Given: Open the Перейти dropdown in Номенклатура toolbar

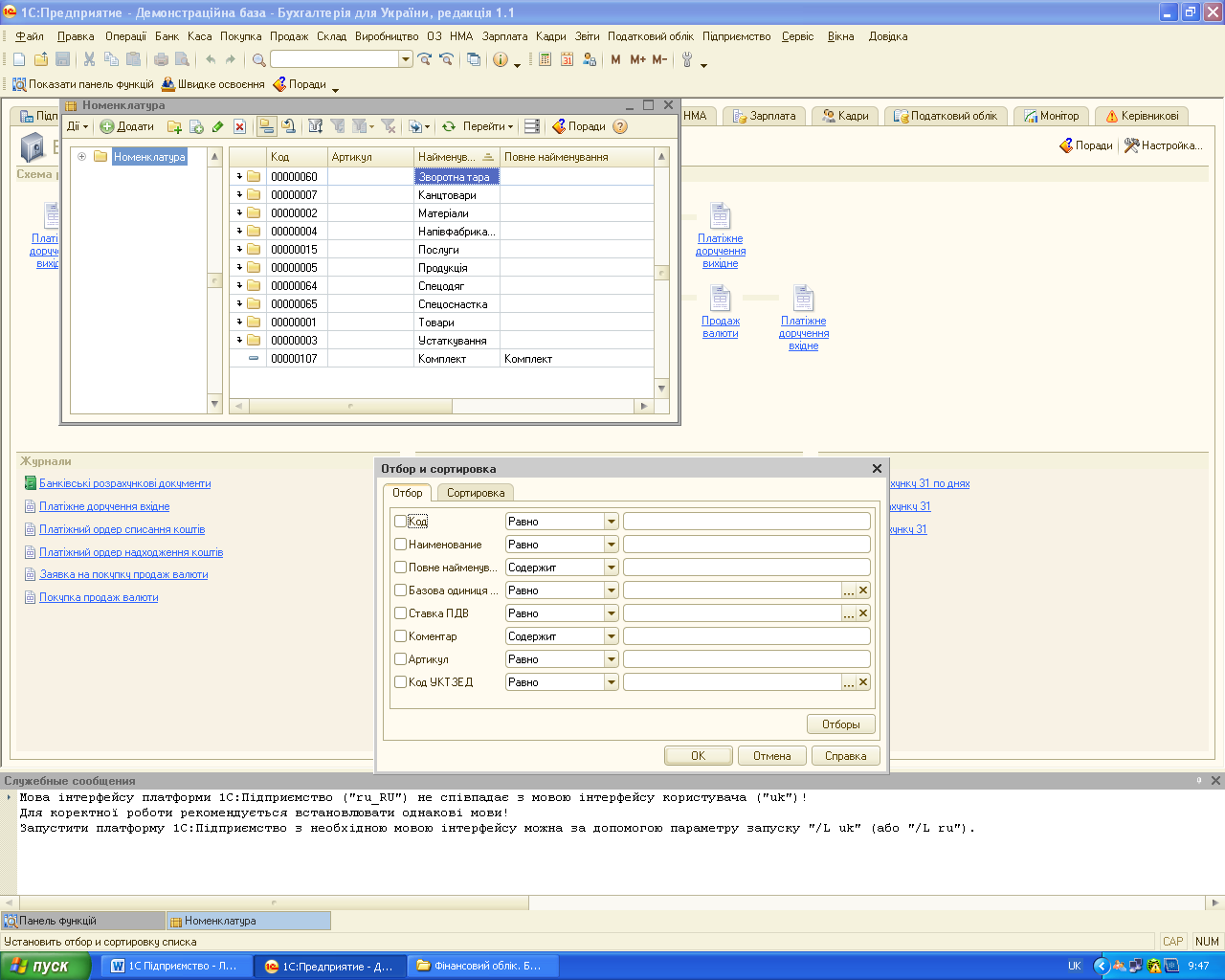Looking at the screenshot, I should pyautogui.click(x=488, y=126).
